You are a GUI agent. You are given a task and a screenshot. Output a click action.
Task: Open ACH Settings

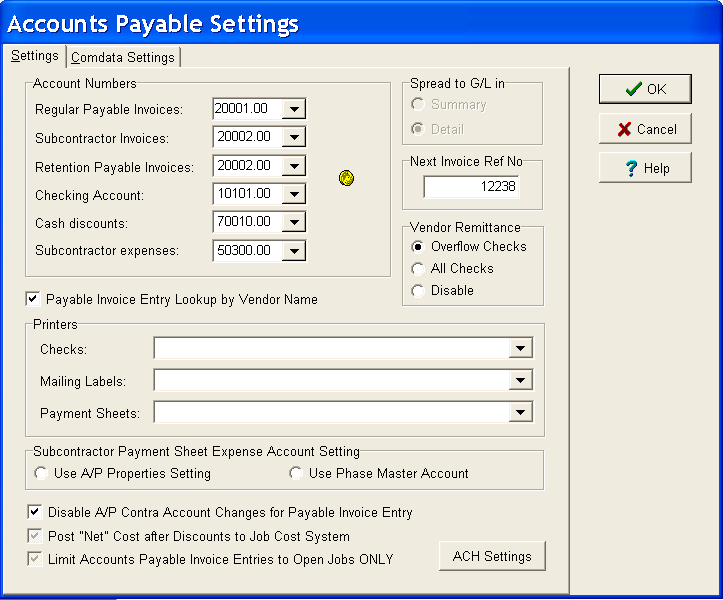click(x=492, y=556)
